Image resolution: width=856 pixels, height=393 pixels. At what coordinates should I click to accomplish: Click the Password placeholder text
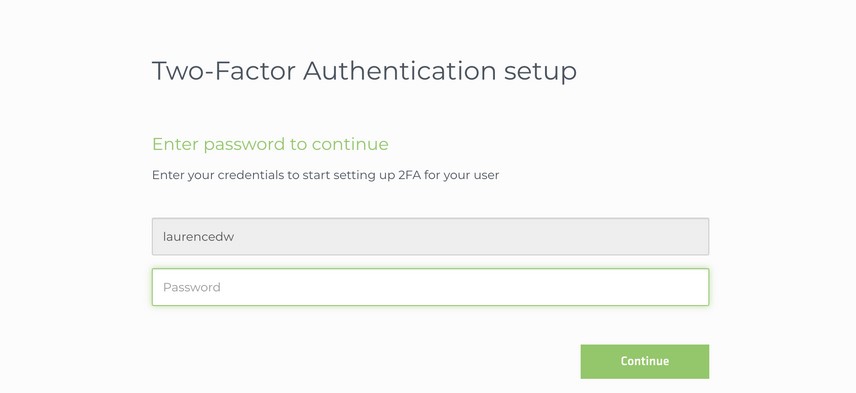(192, 287)
